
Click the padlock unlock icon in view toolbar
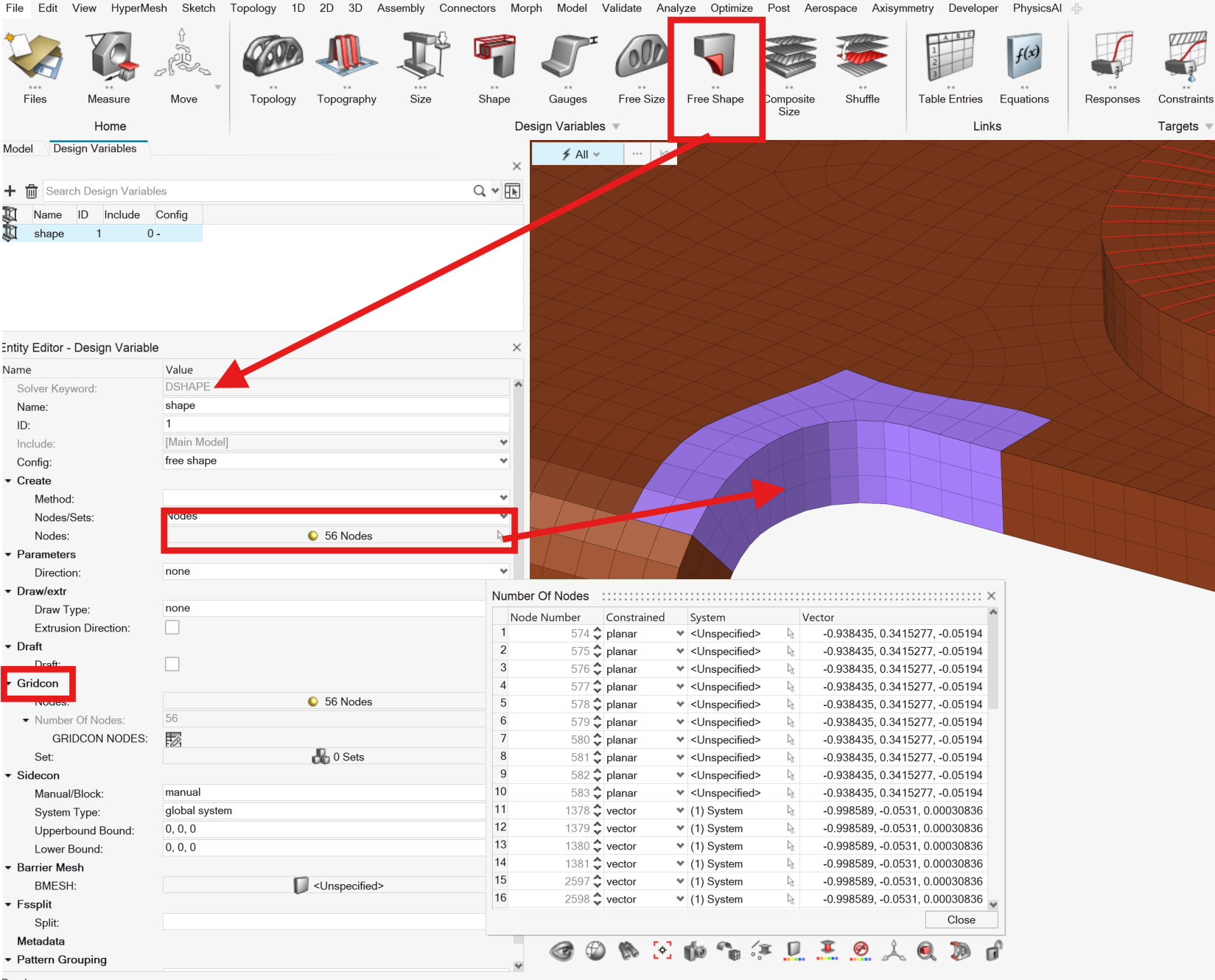pyautogui.click(x=994, y=951)
